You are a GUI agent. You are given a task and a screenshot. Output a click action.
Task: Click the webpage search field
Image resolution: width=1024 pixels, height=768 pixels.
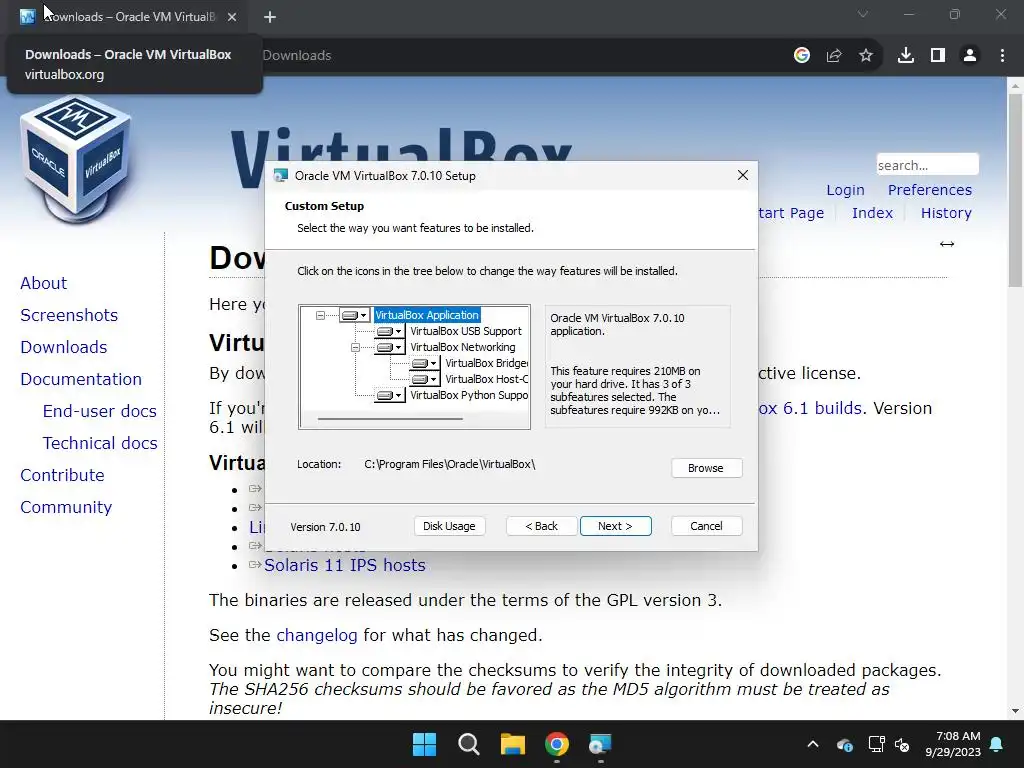click(x=927, y=165)
